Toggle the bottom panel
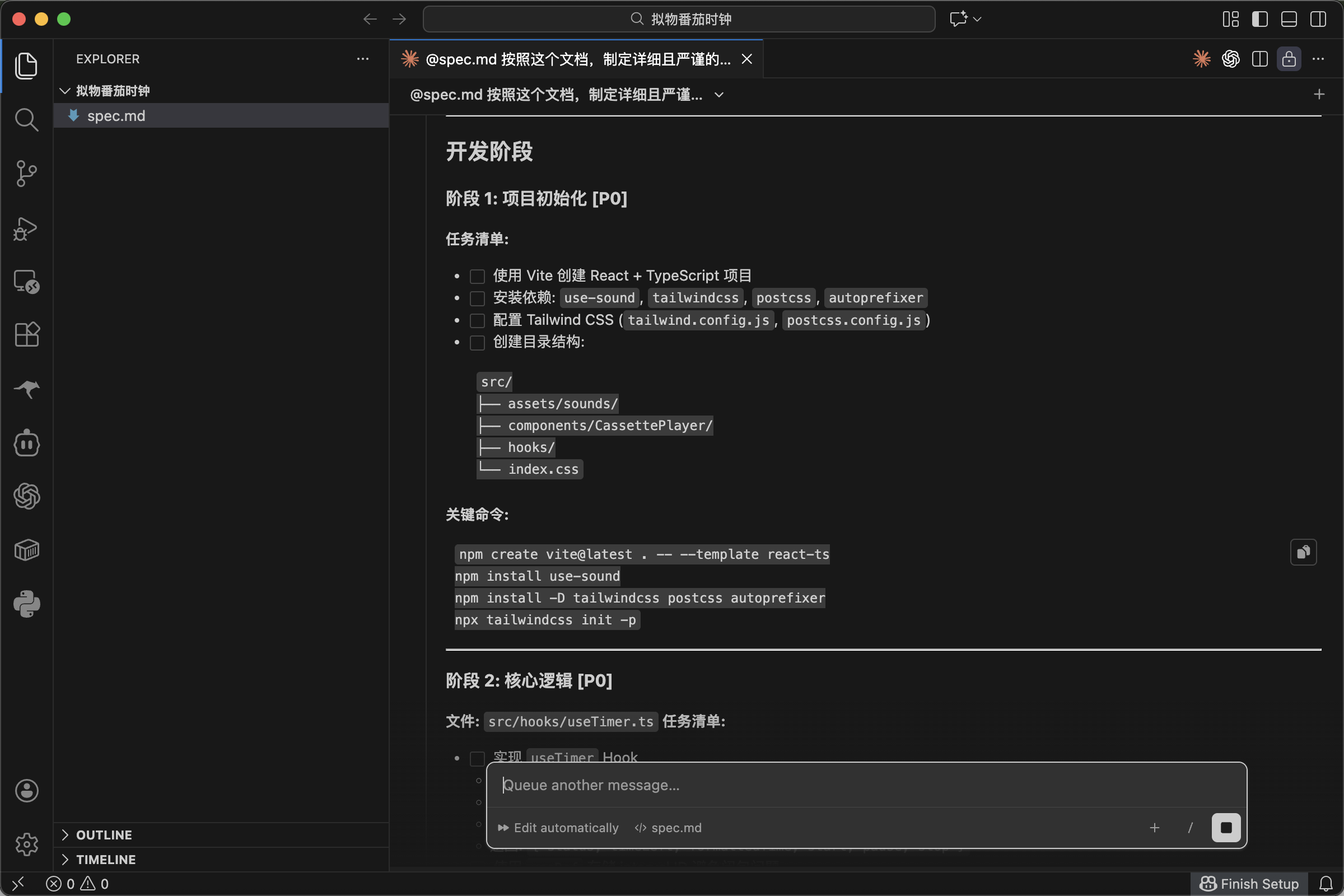The image size is (1344, 896). tap(1289, 20)
